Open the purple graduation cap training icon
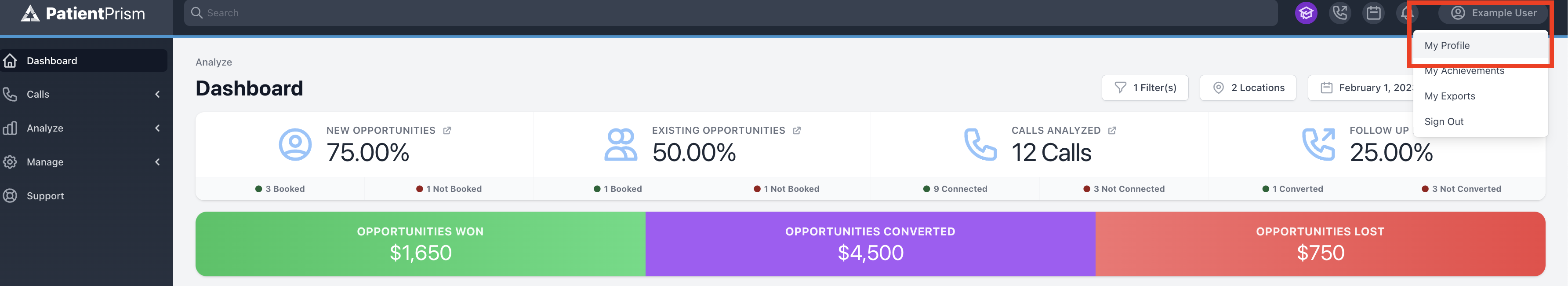 (1306, 13)
